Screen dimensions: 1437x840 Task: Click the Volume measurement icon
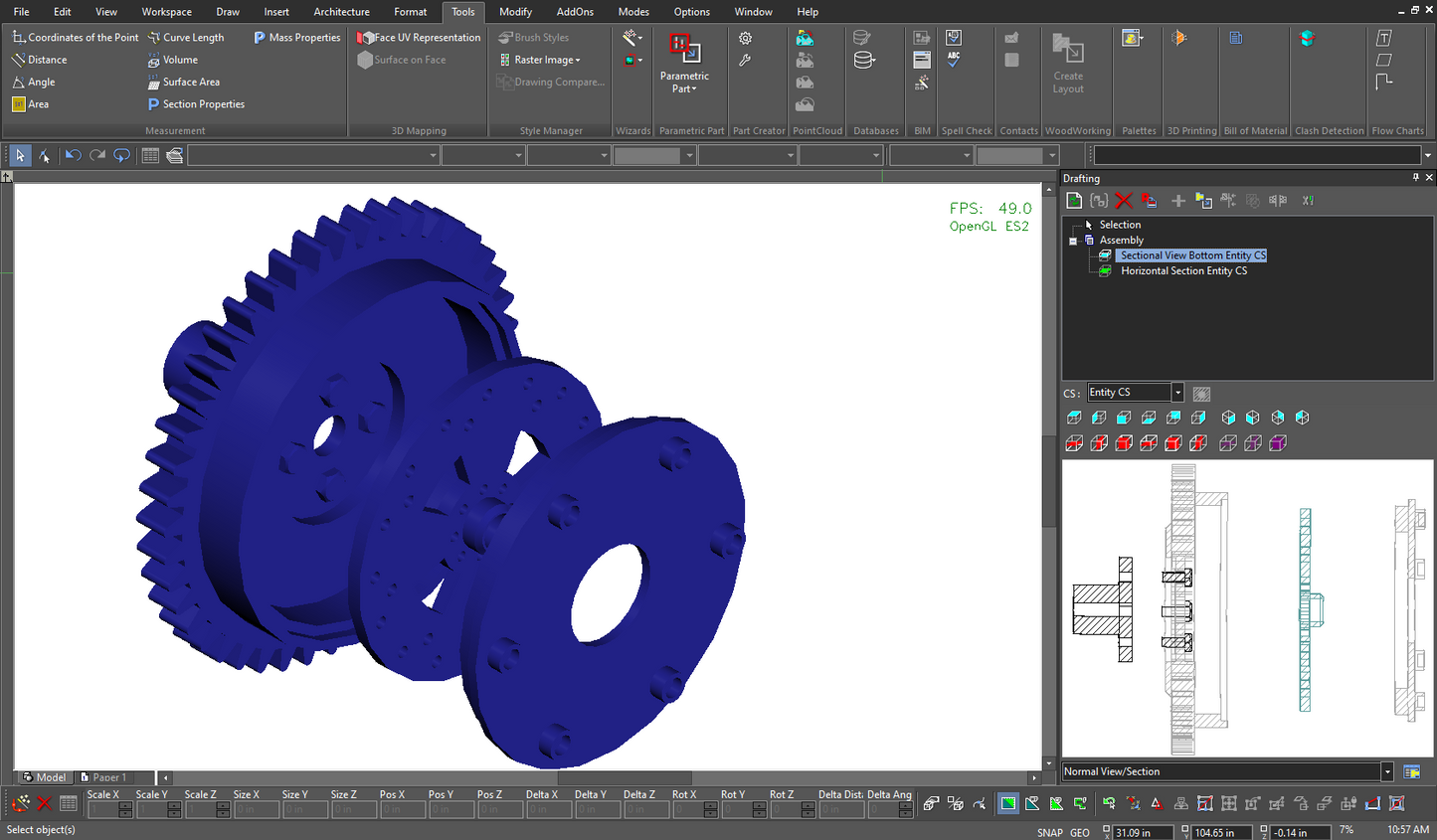[x=174, y=60]
